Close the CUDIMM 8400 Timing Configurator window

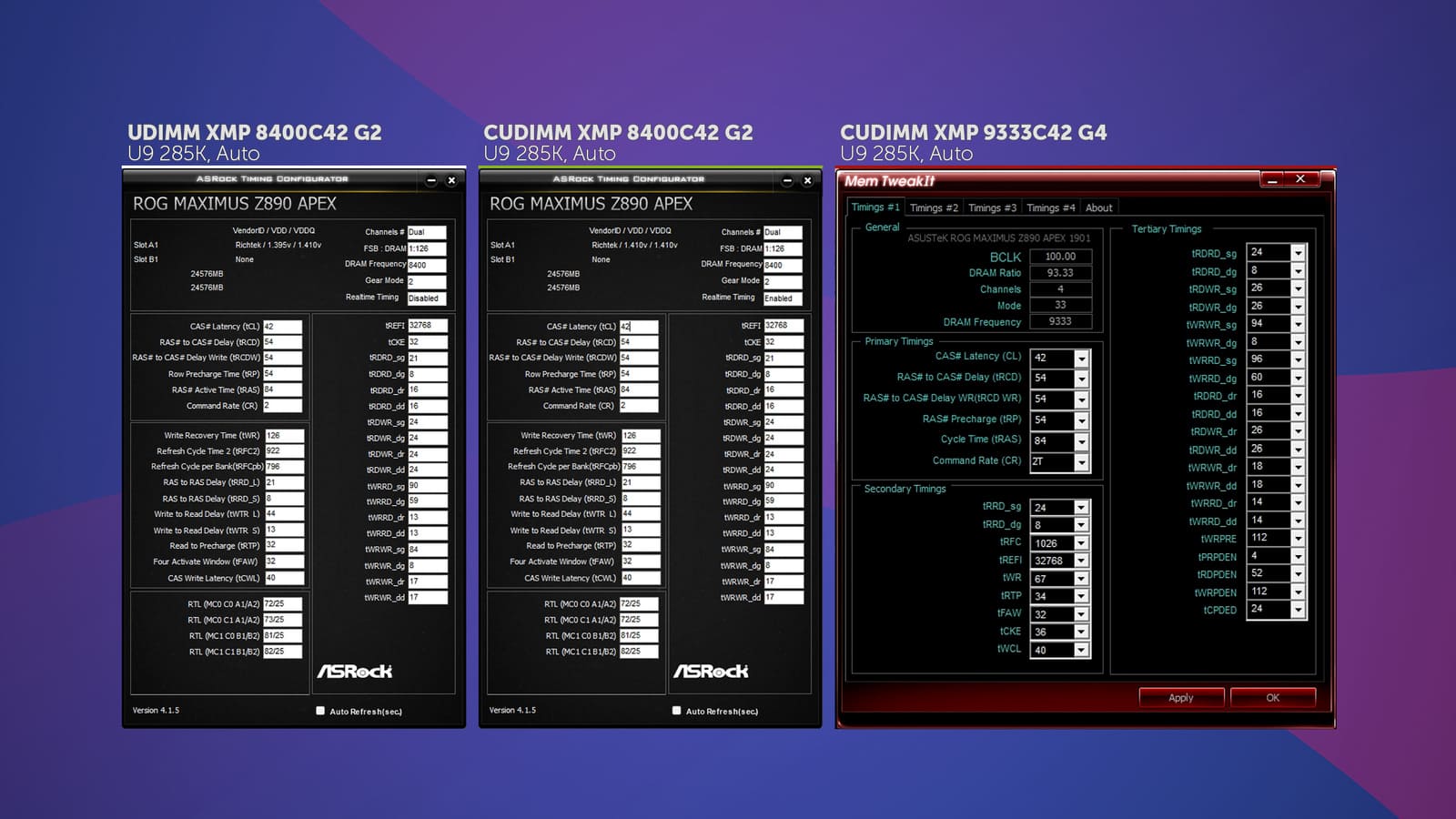tap(807, 180)
